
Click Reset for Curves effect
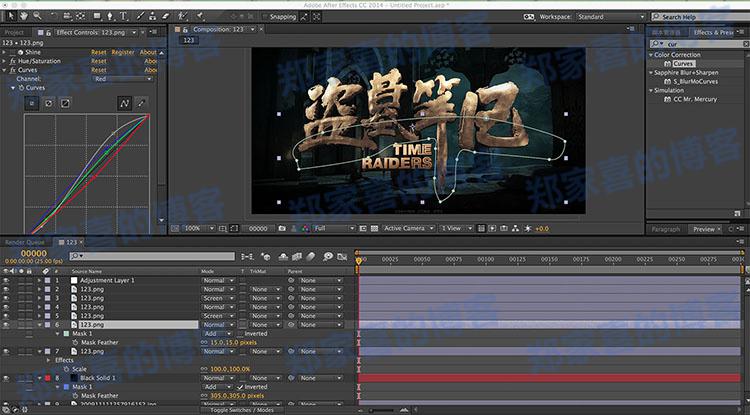99,70
